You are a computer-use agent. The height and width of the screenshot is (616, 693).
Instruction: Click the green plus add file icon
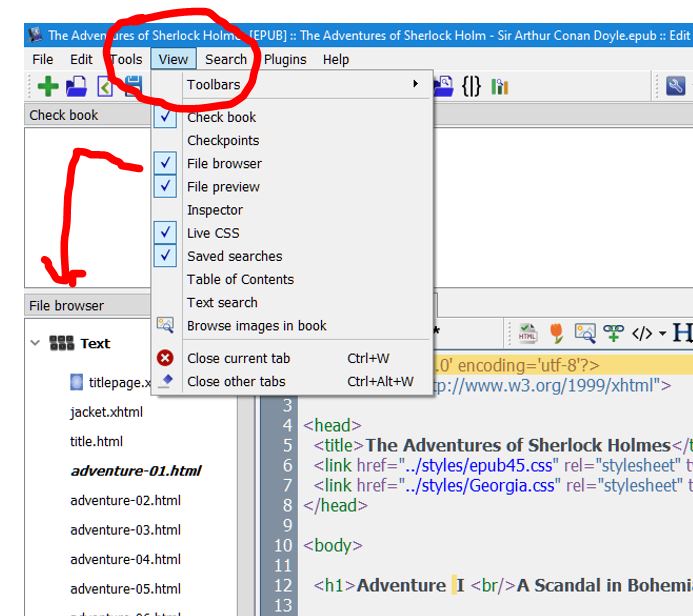coord(48,86)
